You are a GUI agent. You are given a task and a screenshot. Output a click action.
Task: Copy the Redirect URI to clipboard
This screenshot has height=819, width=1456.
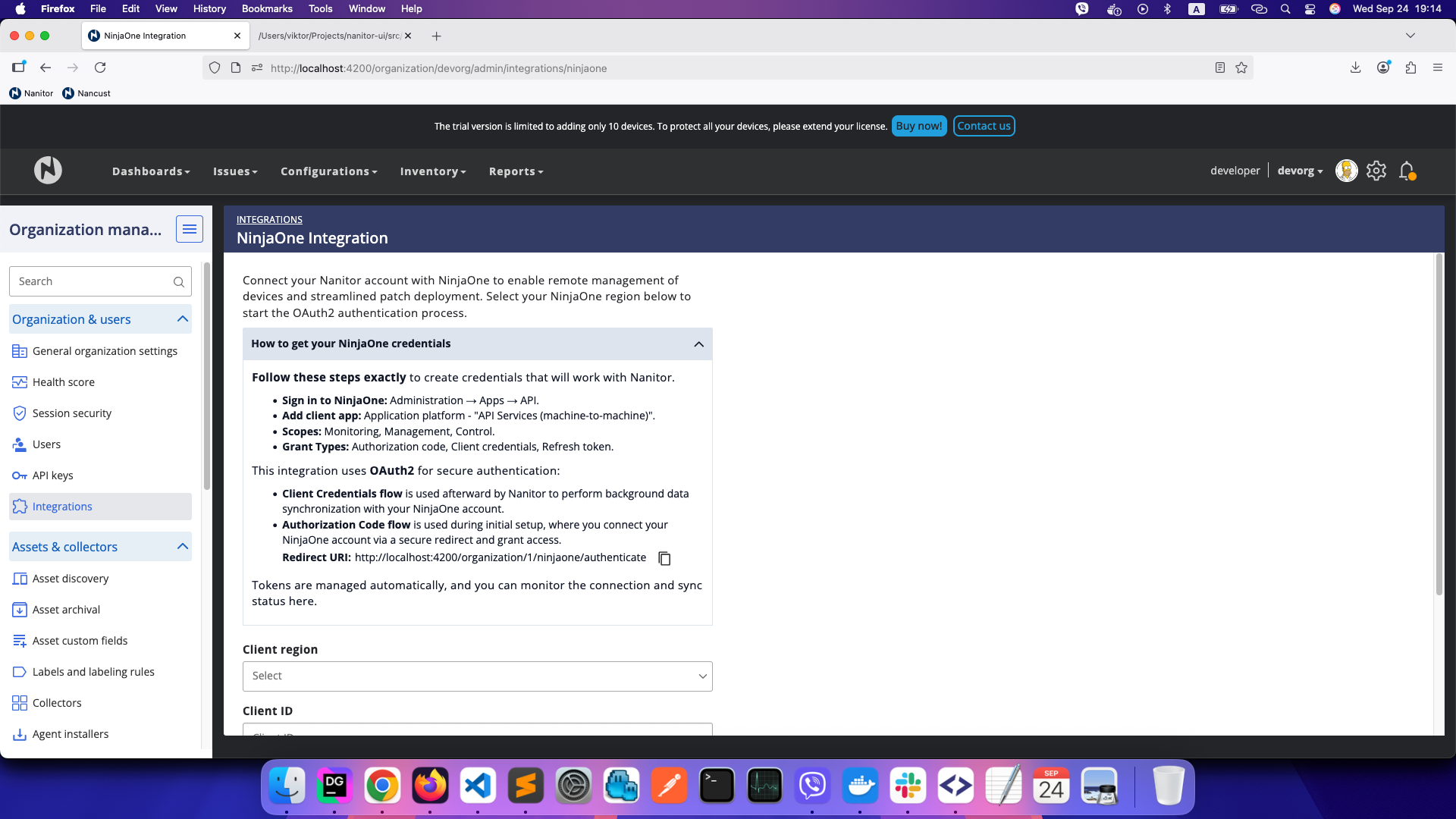(x=664, y=559)
